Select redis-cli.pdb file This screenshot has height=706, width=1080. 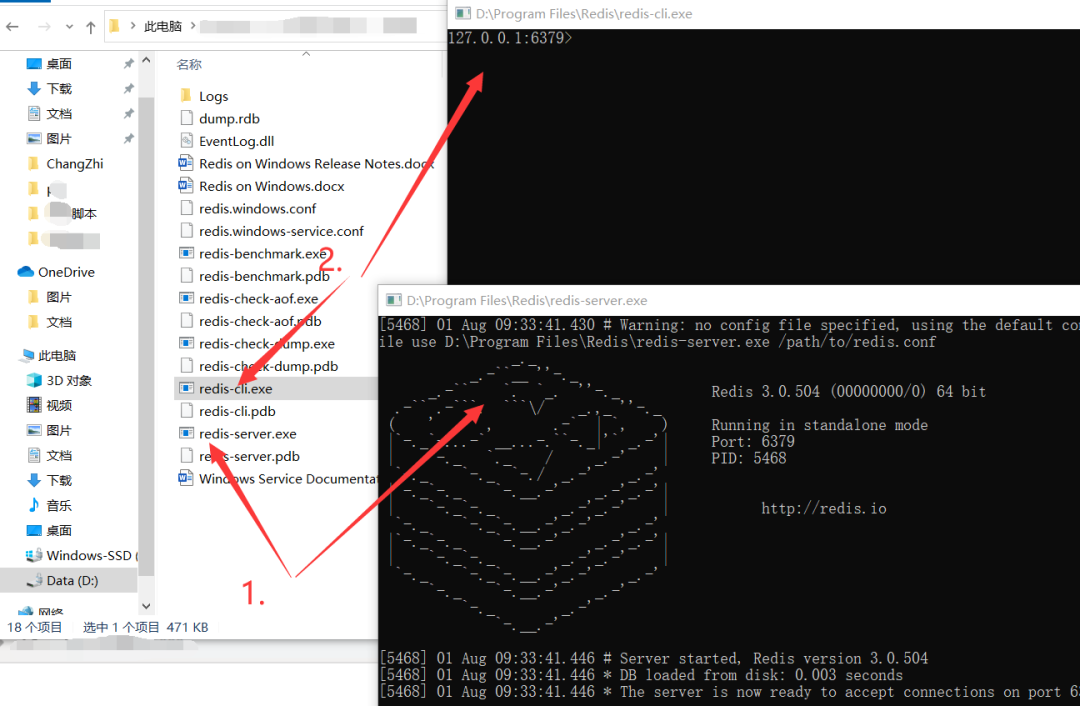point(237,411)
